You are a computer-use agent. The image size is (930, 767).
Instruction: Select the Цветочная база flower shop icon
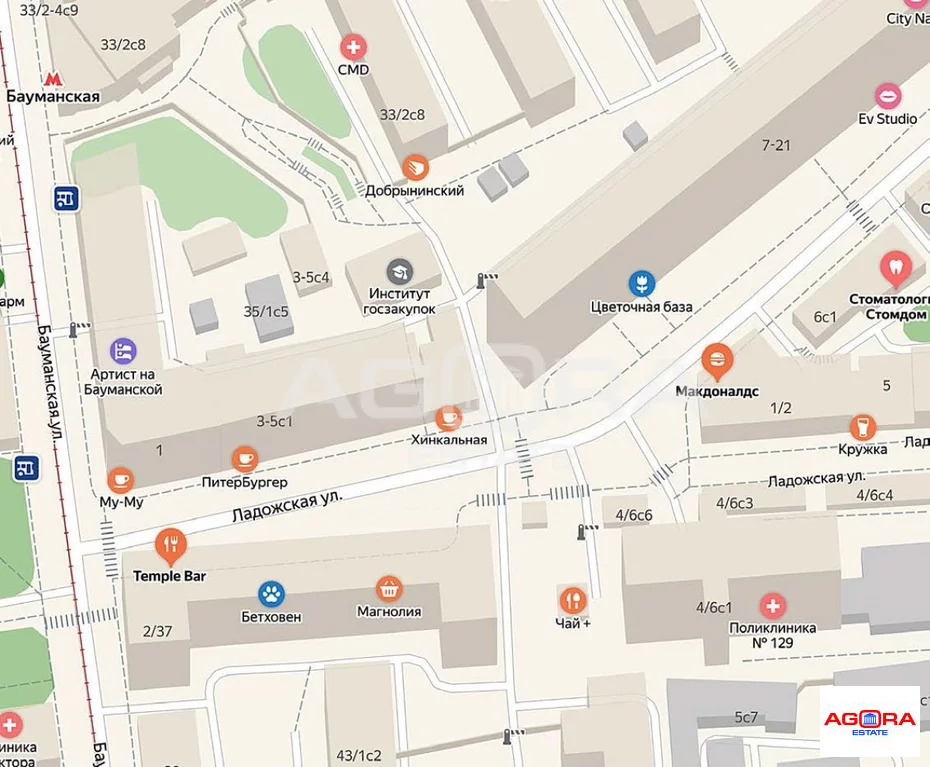(642, 284)
